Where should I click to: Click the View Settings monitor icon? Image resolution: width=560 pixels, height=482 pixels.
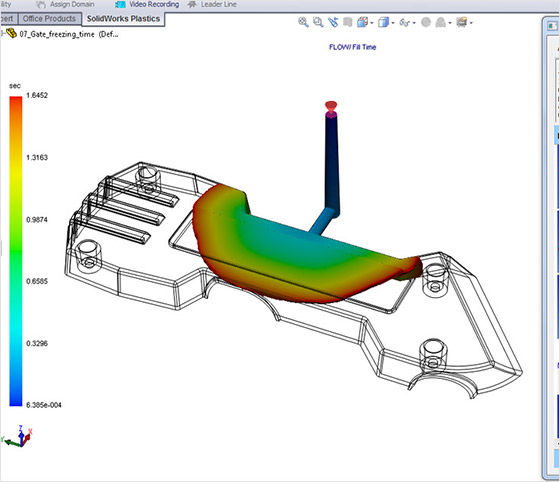point(462,22)
